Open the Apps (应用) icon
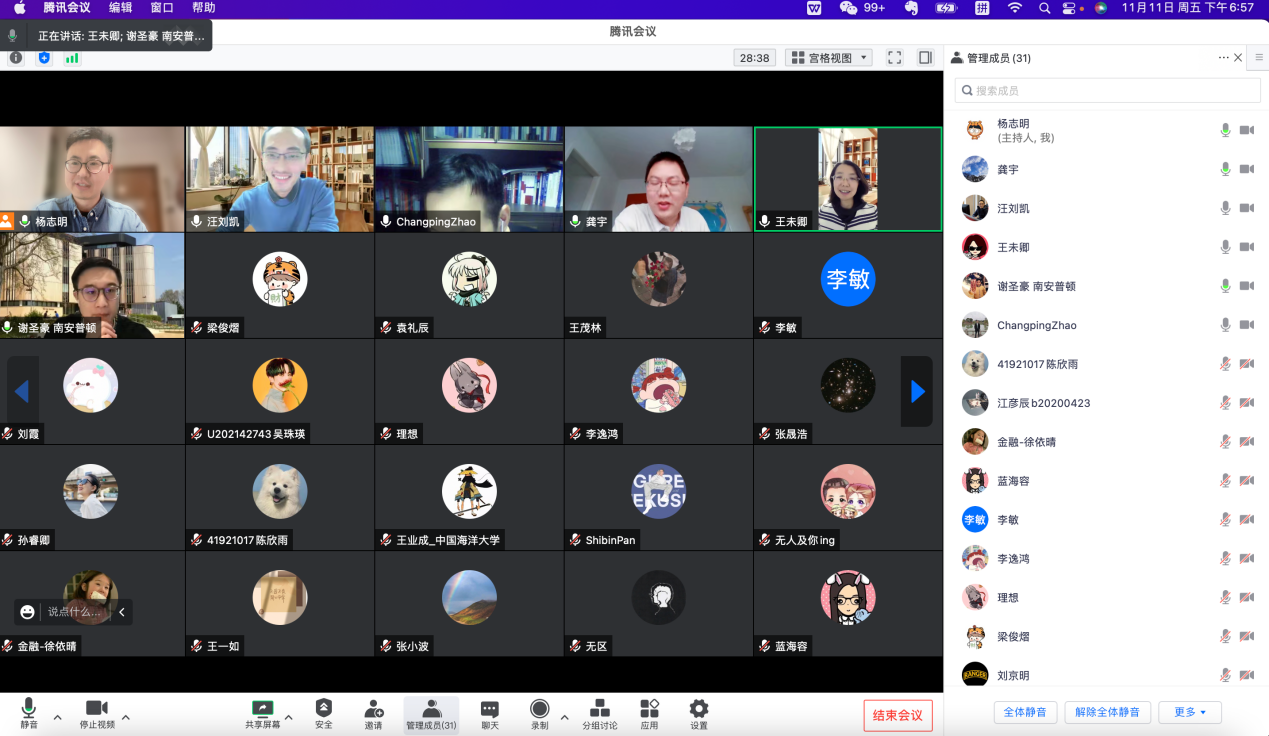Image resolution: width=1269 pixels, height=736 pixels. tap(649, 713)
